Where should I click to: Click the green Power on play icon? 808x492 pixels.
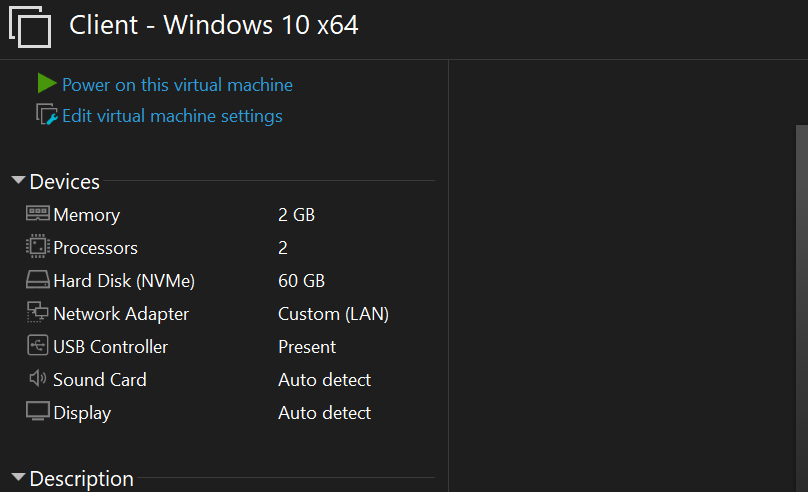pos(46,84)
